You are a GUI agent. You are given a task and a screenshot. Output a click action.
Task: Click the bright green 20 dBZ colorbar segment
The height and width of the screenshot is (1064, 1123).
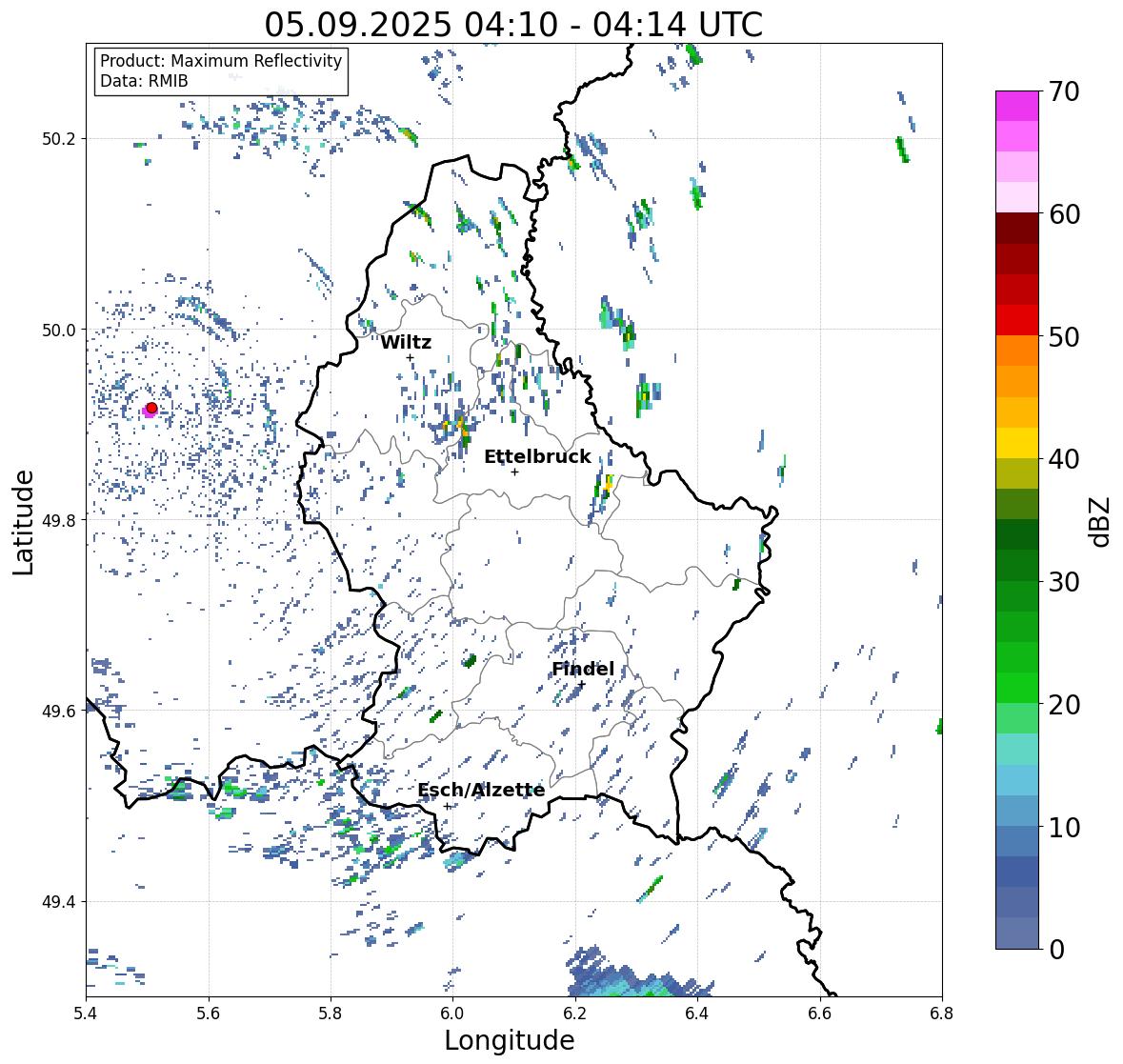(1017, 688)
